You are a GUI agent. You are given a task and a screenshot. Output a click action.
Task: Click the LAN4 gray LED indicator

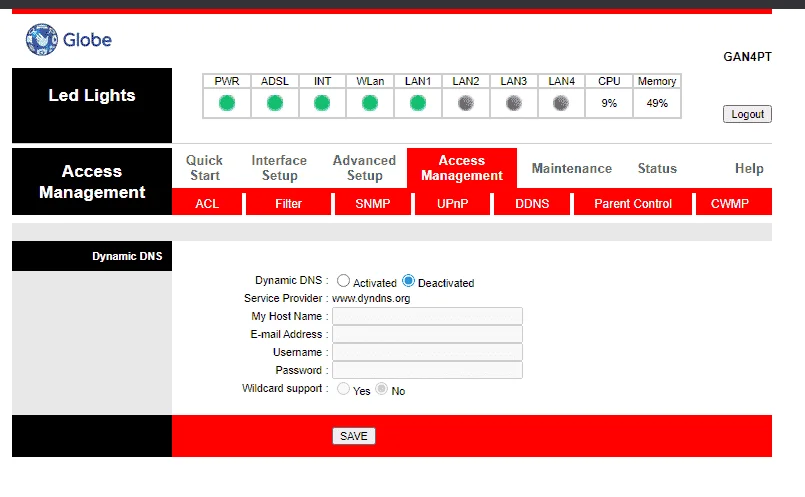[561, 103]
